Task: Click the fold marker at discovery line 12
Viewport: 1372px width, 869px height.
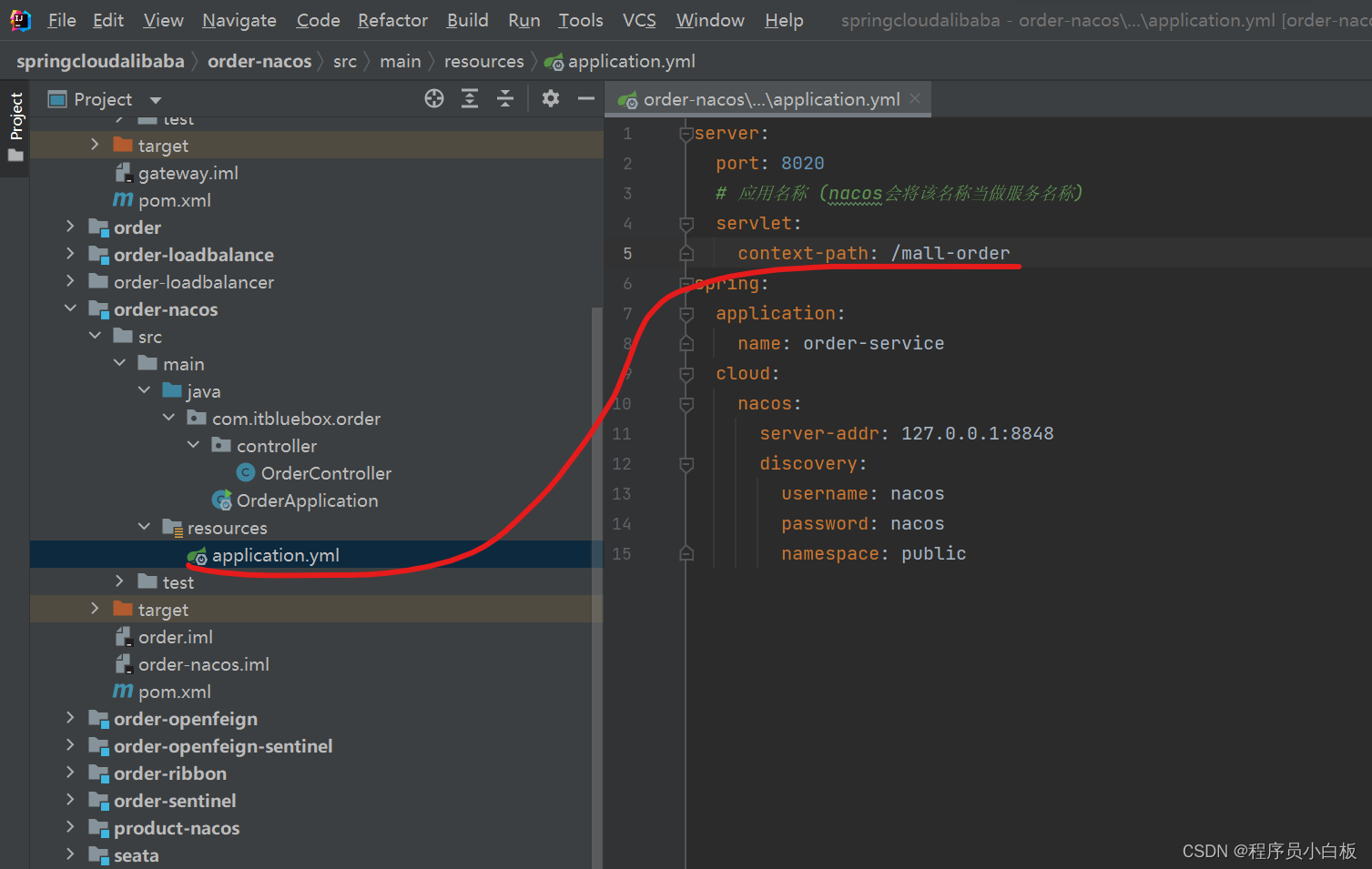Action: 686,463
